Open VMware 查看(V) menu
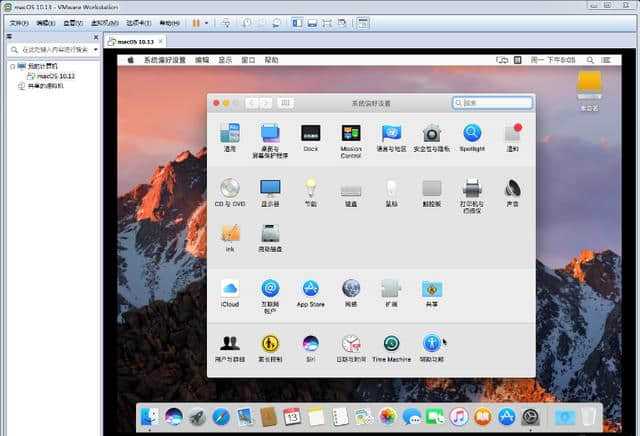The image size is (640, 436). pos(73,23)
